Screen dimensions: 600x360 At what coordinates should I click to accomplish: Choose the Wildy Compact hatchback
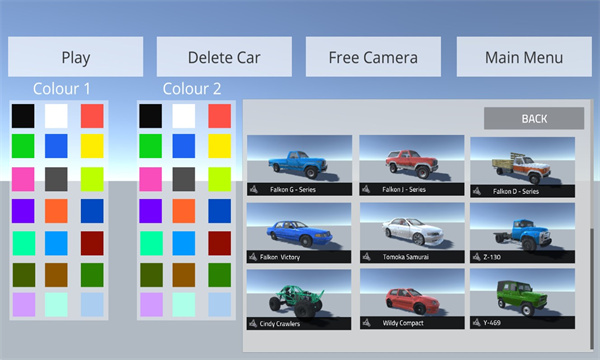[412, 299]
